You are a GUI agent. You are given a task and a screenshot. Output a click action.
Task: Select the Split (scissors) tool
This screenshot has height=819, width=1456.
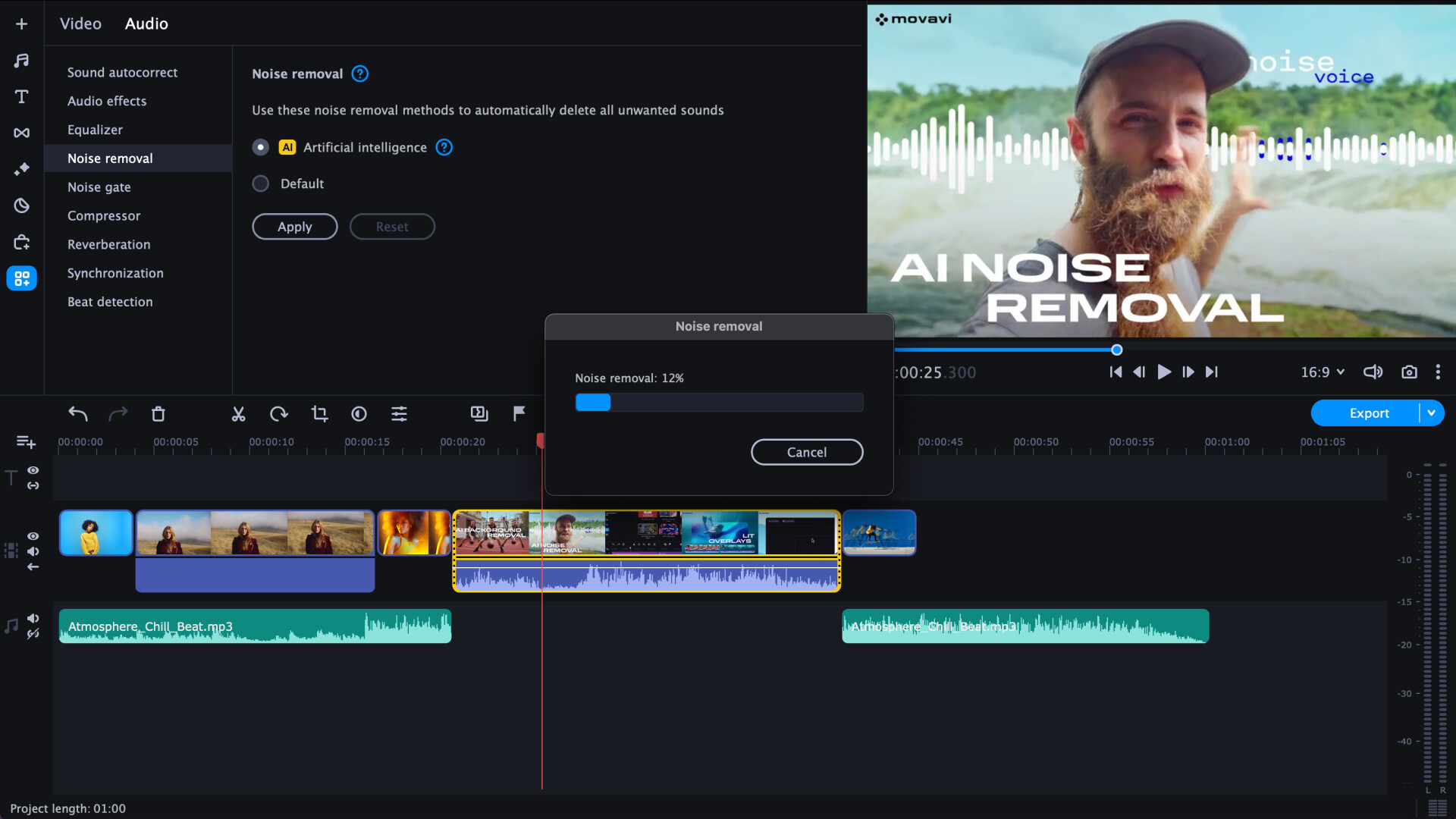[x=238, y=414]
